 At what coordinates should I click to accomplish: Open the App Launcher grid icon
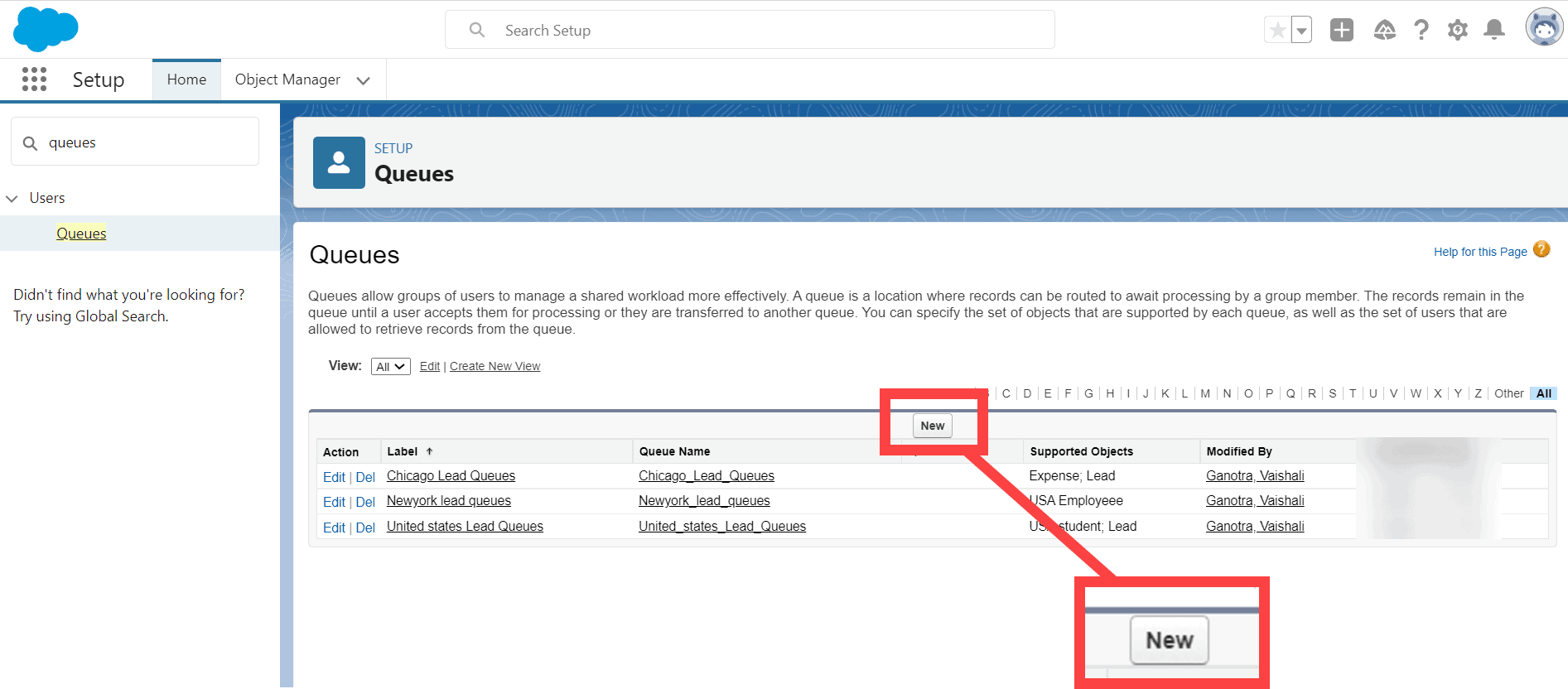[34, 79]
